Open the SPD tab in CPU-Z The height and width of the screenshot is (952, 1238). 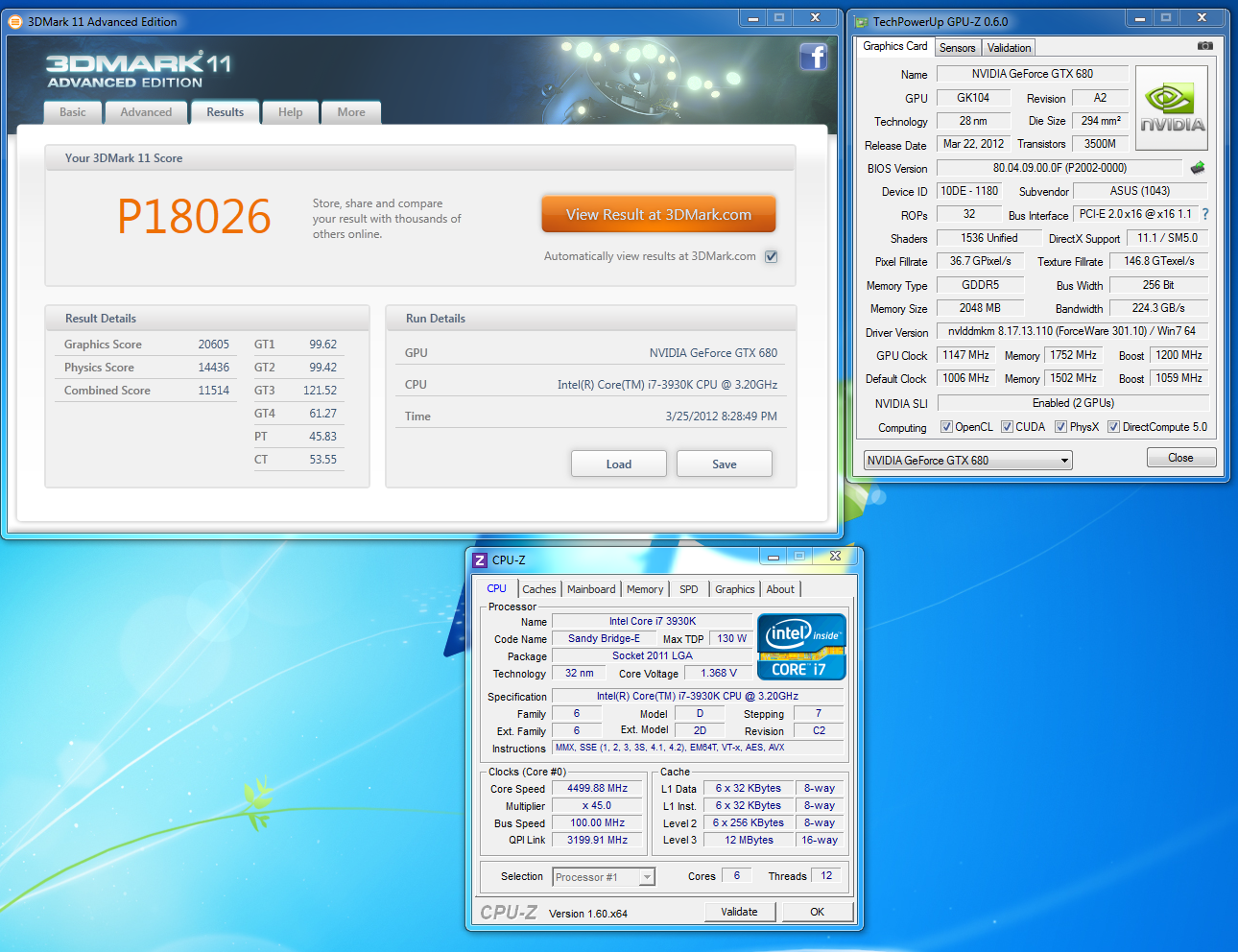pos(689,589)
